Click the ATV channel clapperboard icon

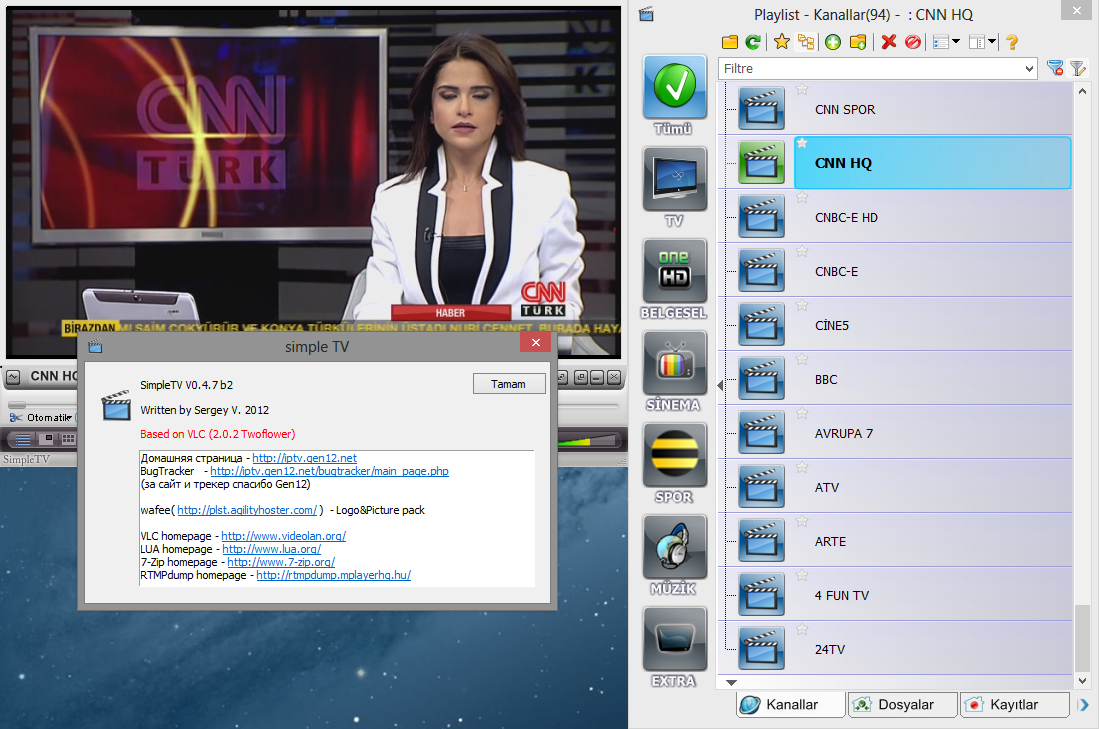(x=761, y=486)
